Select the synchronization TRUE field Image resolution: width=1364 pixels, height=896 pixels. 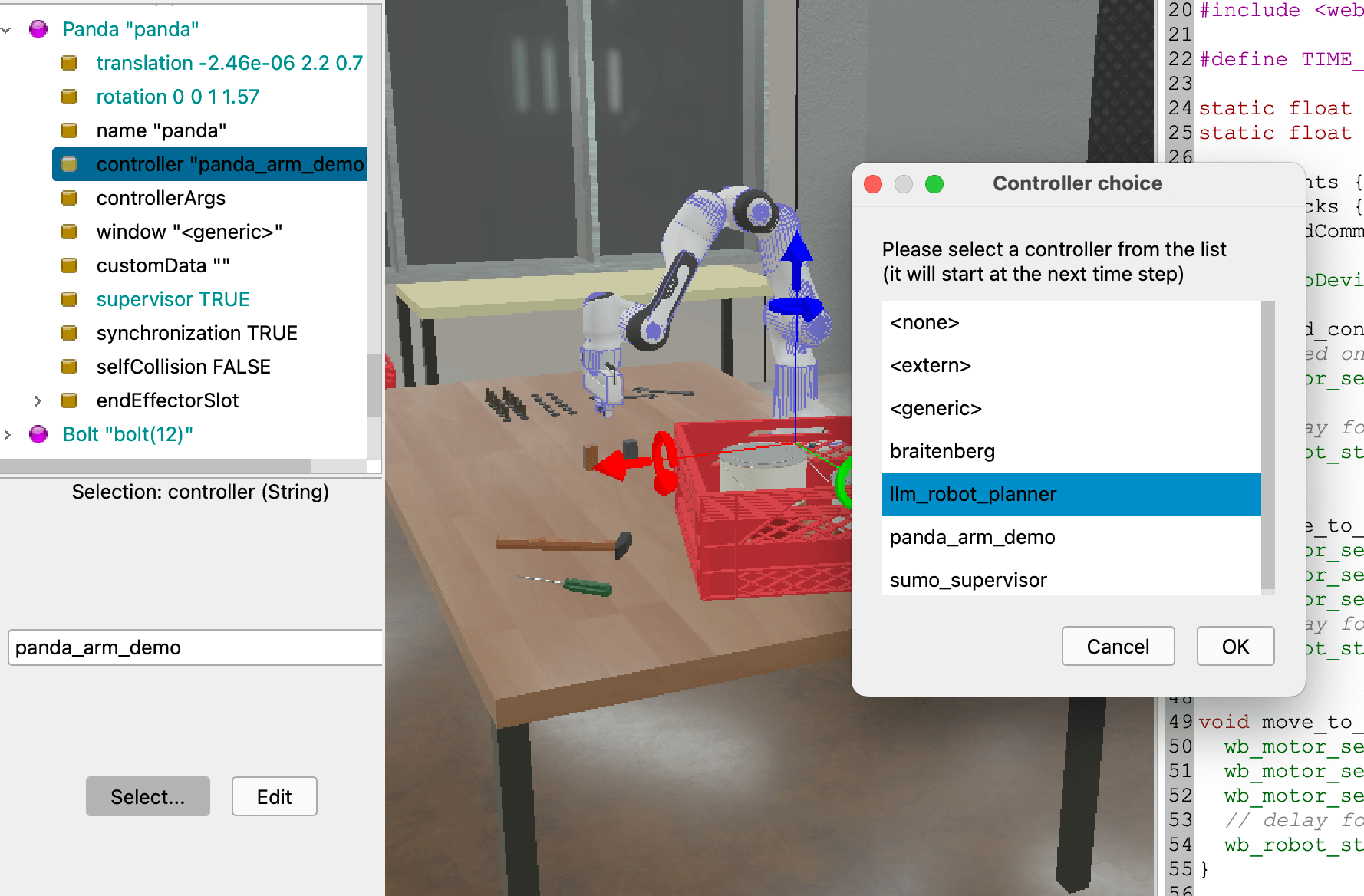pos(196,333)
